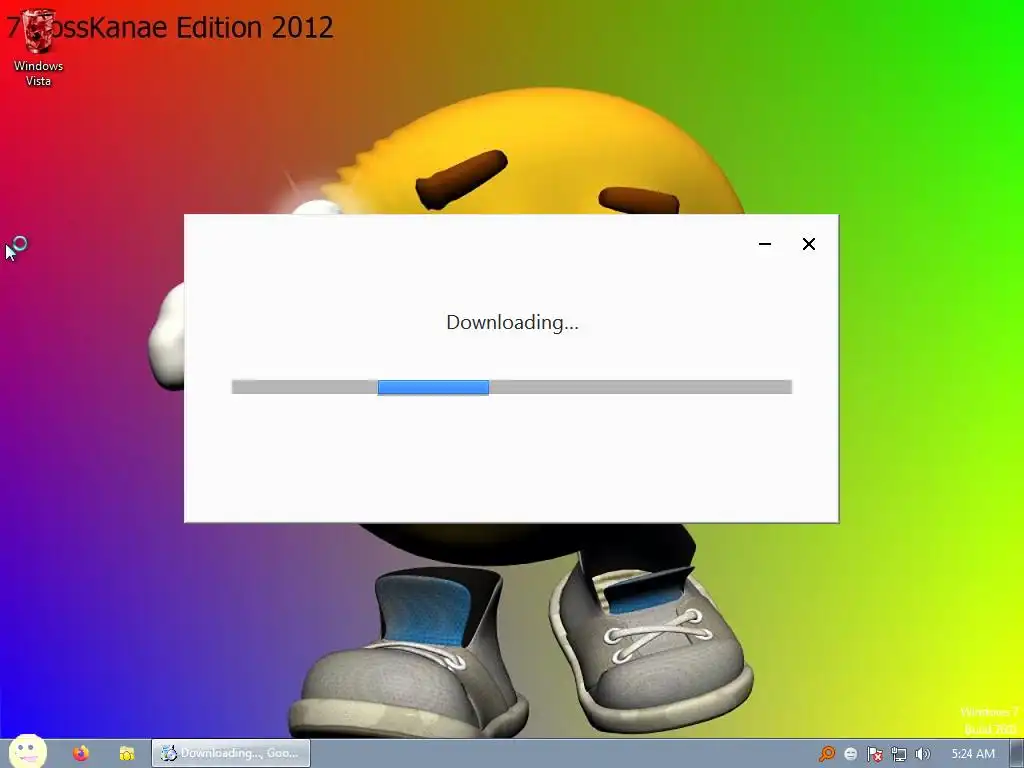The height and width of the screenshot is (768, 1024).
Task: Click the orange magnifier tray icon
Action: coord(827,754)
